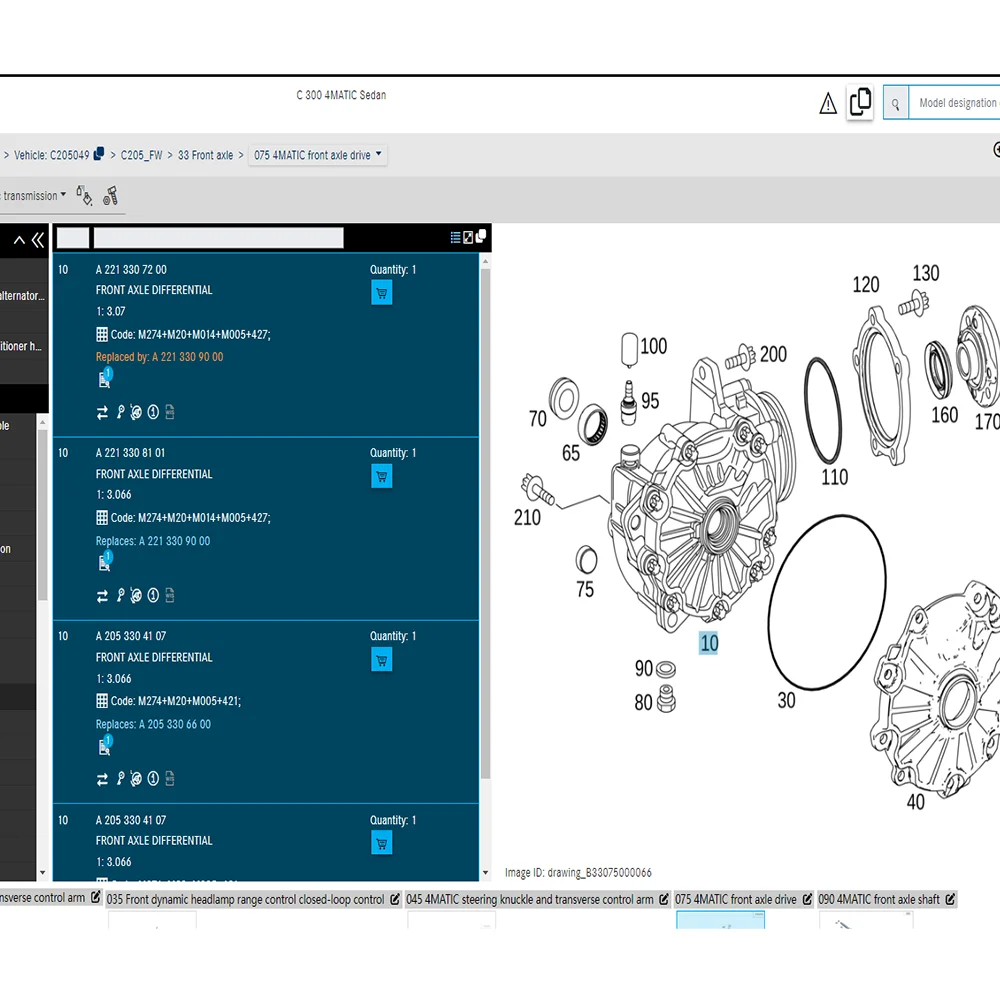Click the wide part filter field above parts list
Image resolution: width=1000 pixels, height=1000 pixels.
[219, 238]
